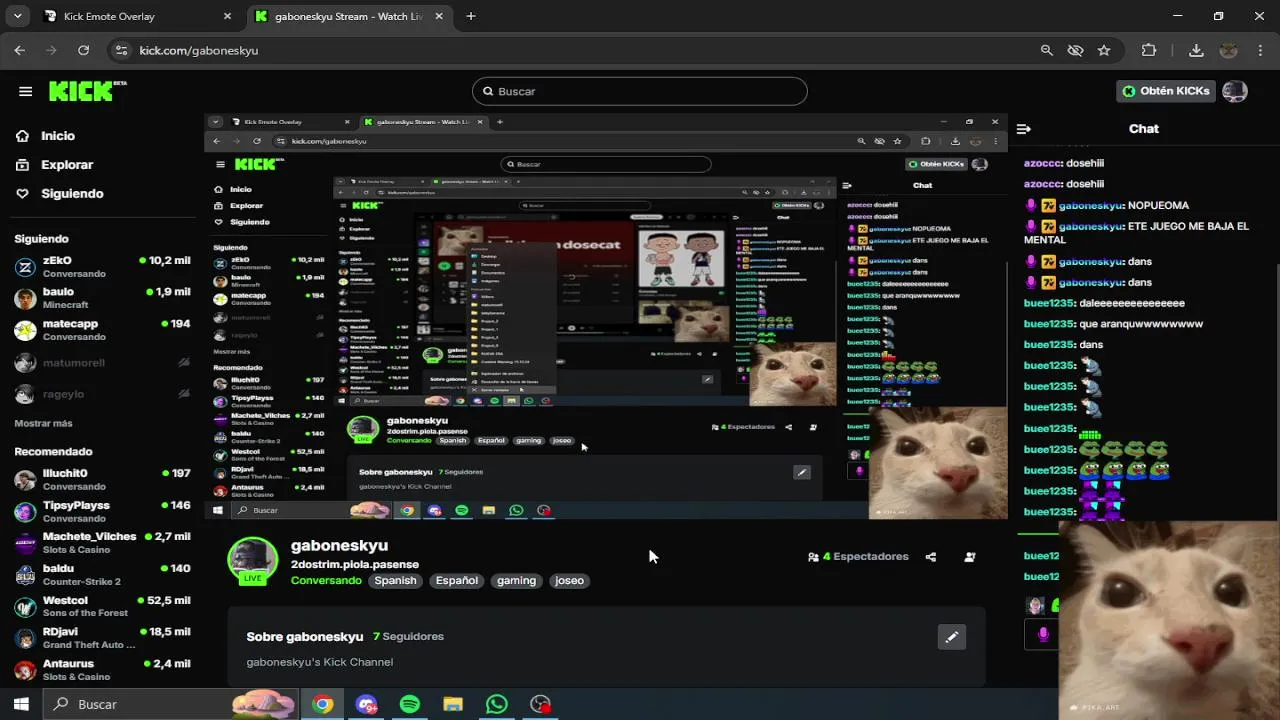Open the Chrome profile avatar in toolbar
Image resolution: width=1280 pixels, height=720 pixels.
pyautogui.click(x=1229, y=50)
